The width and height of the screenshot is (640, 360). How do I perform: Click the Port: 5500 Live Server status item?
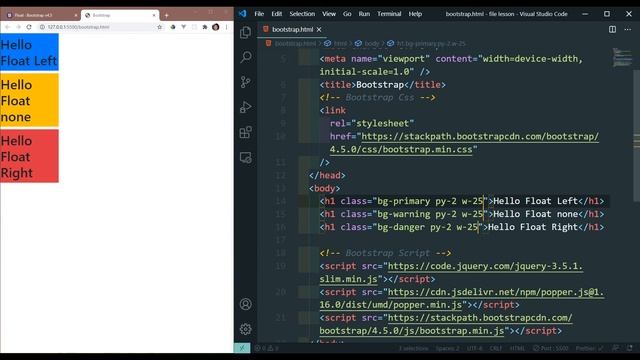pyautogui.click(x=551, y=348)
